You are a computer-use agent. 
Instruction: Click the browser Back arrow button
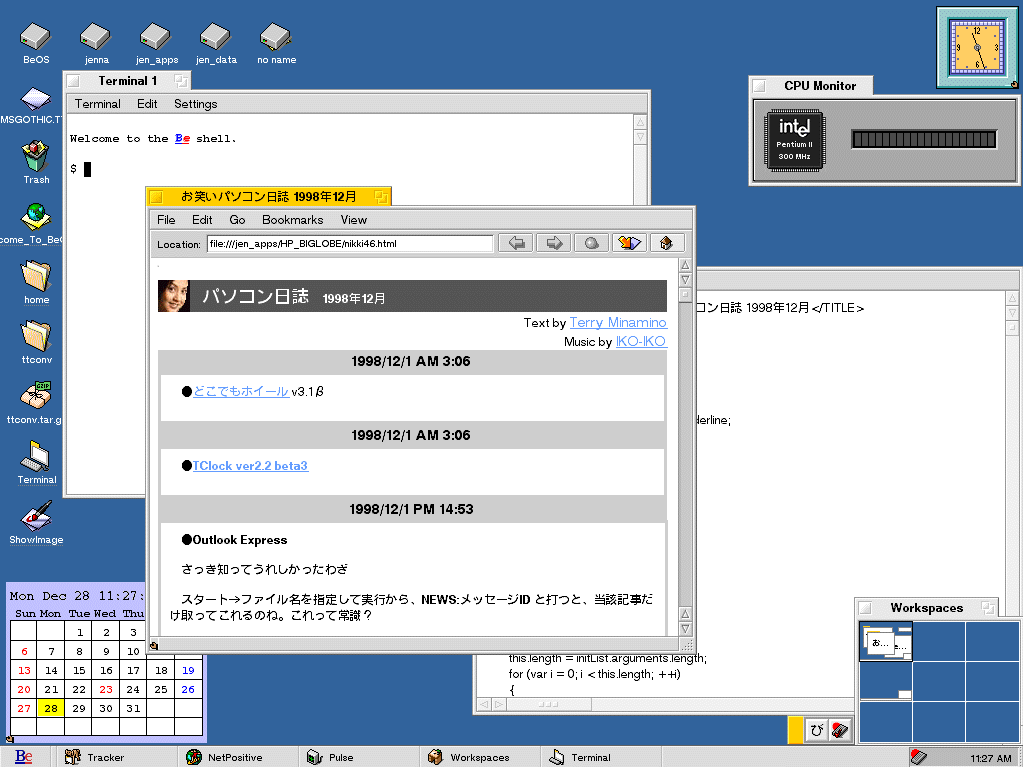pos(515,243)
